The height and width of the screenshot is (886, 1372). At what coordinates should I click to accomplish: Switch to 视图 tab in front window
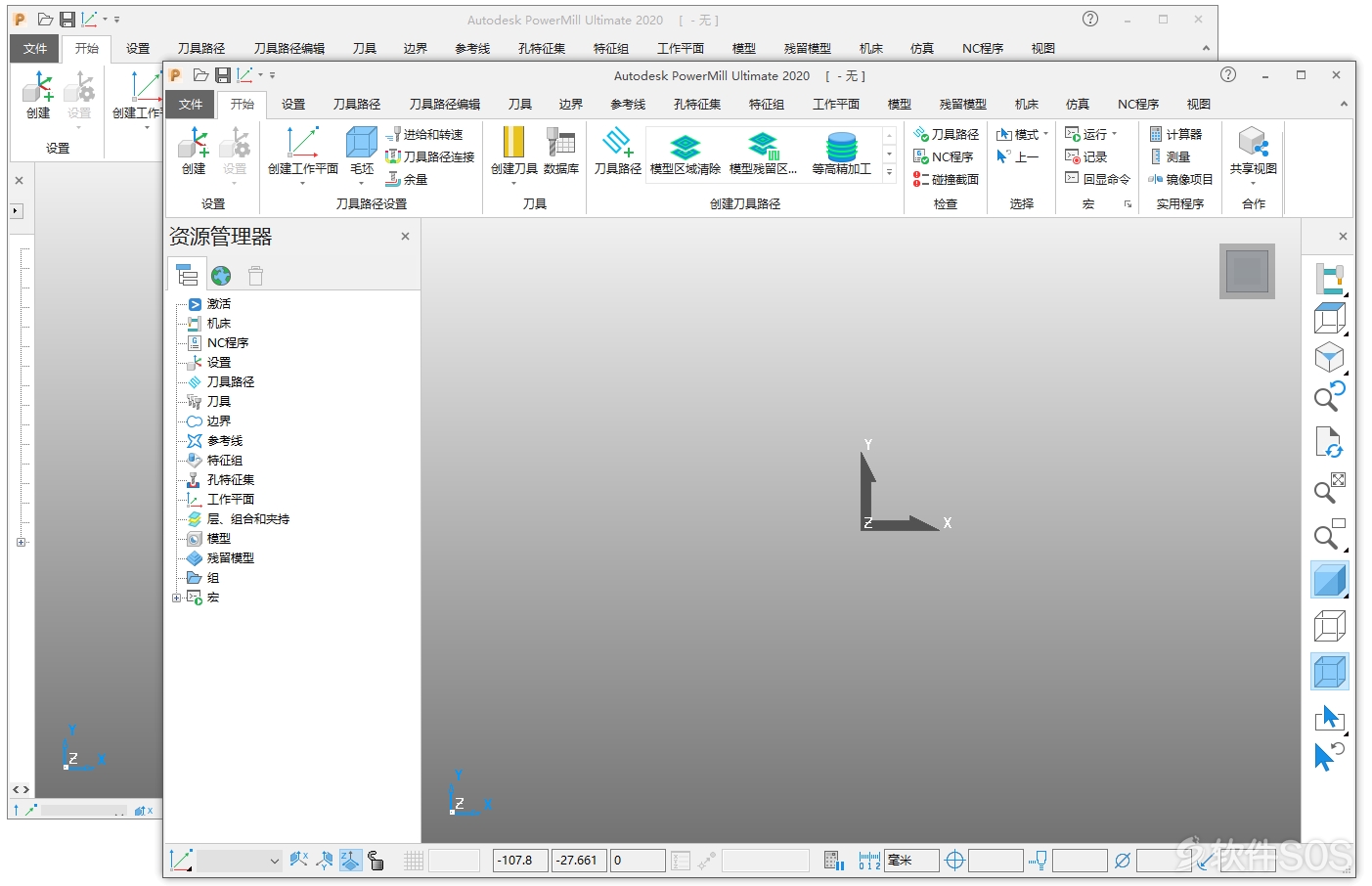tap(1198, 104)
